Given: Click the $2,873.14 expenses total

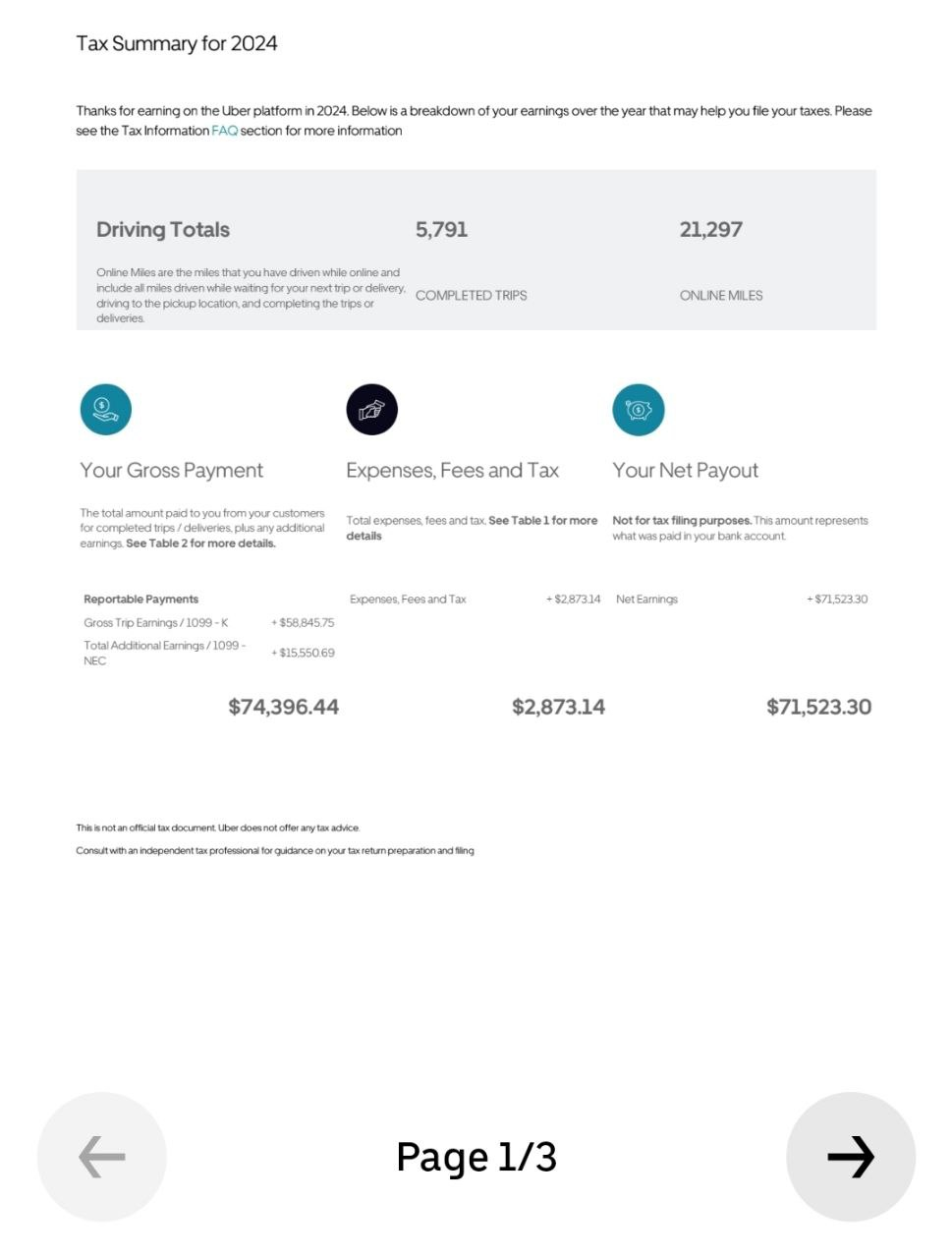Looking at the screenshot, I should [x=558, y=707].
